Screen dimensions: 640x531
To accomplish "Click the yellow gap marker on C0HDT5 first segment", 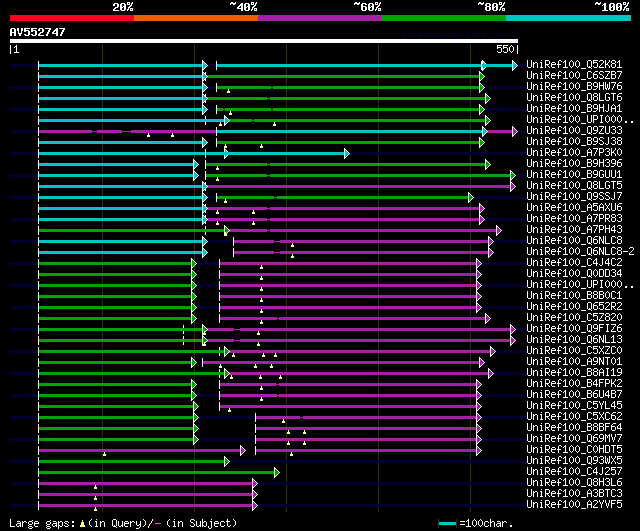I will point(104,454).
